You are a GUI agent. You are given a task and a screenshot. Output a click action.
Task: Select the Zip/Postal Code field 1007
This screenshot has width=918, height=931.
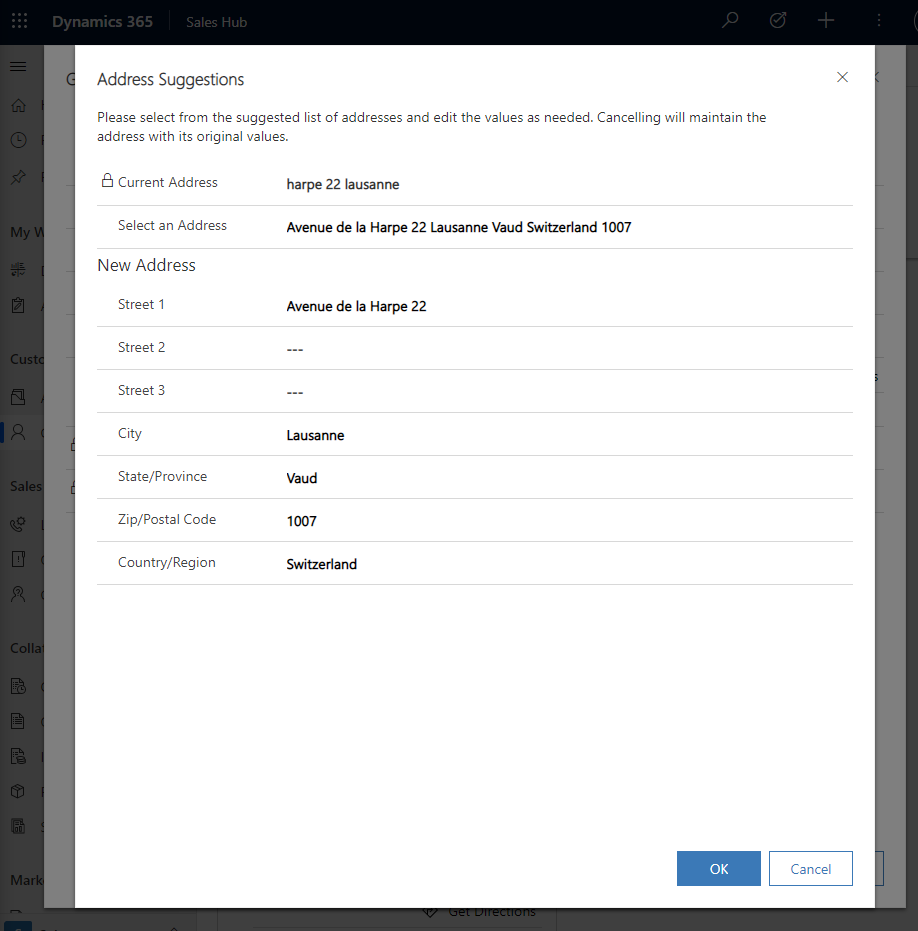pyautogui.click(x=568, y=521)
